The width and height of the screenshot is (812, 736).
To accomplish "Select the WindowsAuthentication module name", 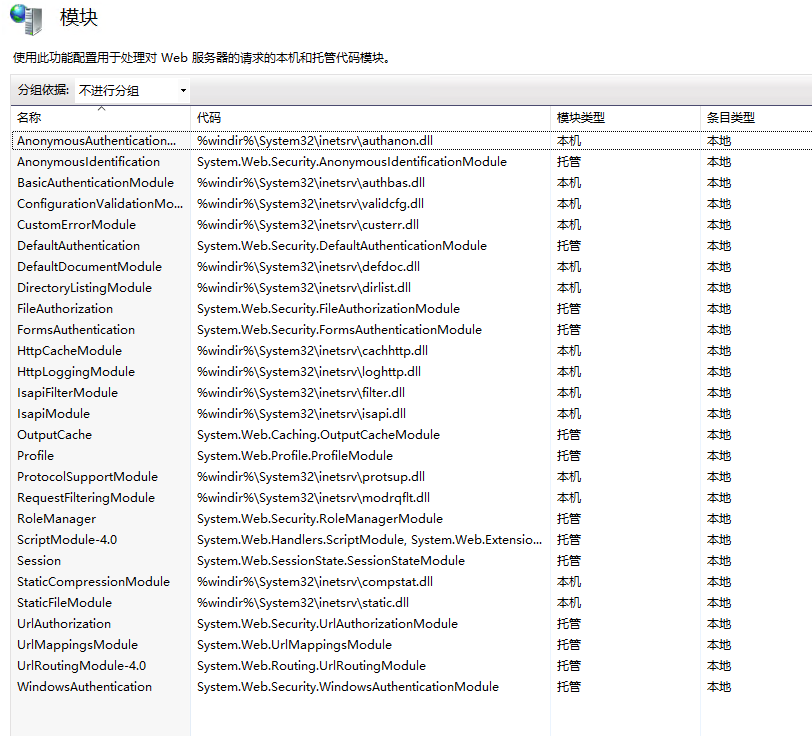I will pos(84,687).
